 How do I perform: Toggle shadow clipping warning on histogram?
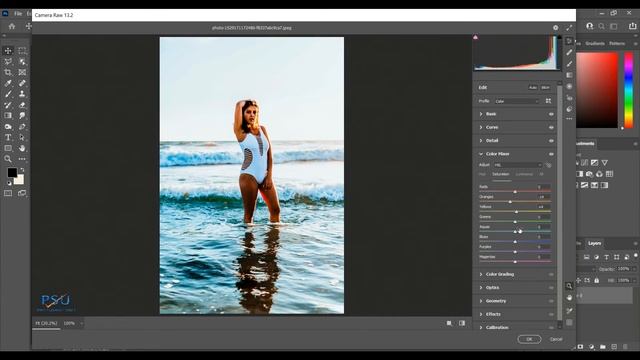[x=476, y=37]
